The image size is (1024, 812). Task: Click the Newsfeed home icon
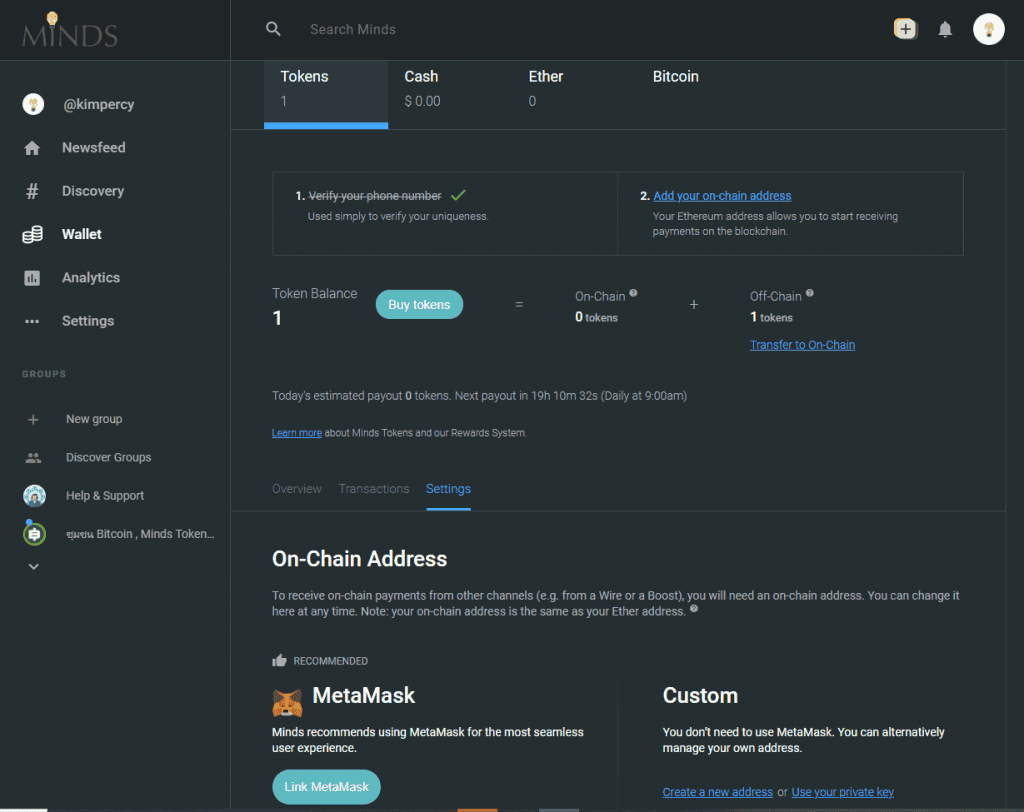[32, 148]
